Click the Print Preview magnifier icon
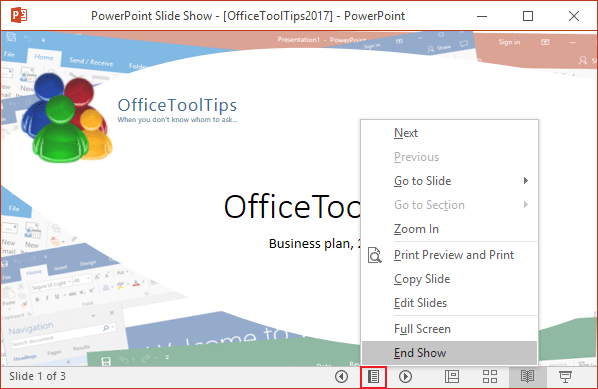 click(375, 255)
